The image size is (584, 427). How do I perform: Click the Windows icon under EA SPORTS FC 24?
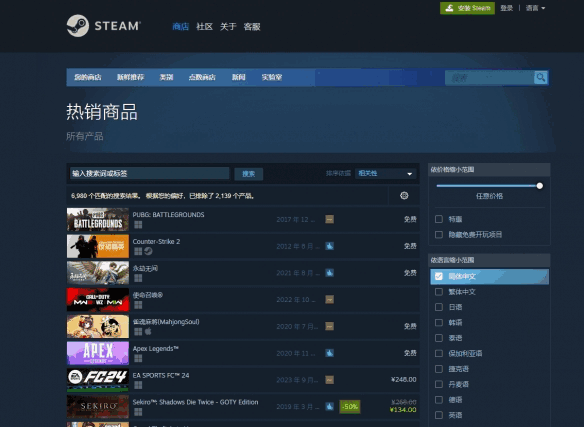click(138, 385)
